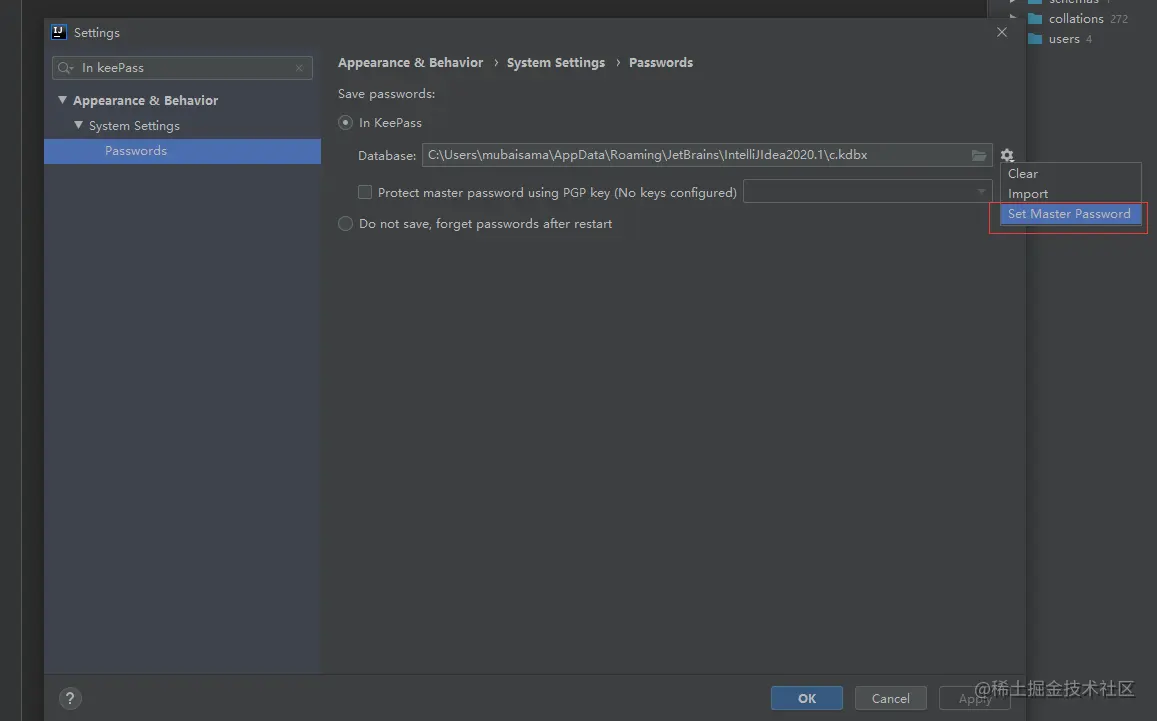Select users entry in background tree
1157x721 pixels.
point(1064,38)
